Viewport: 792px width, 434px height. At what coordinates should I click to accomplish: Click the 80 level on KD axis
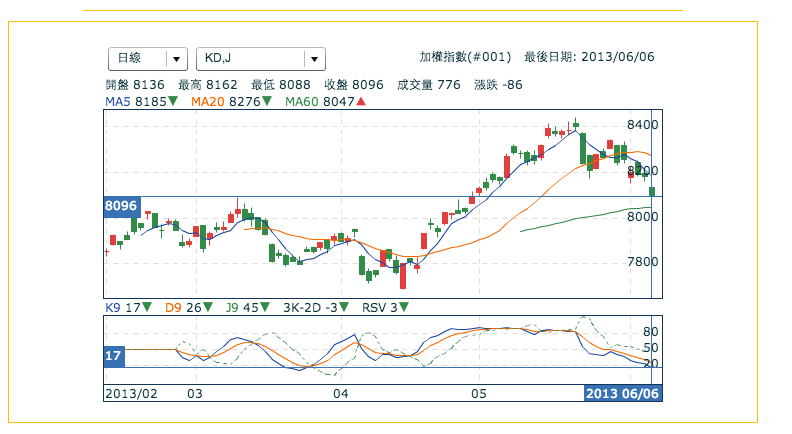651,332
